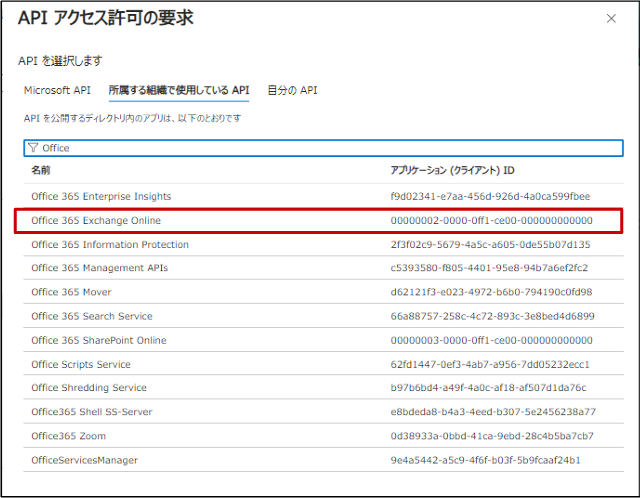Select the 所属する組織で使用している API tab
Screen dimensions: 640x498
179,90
